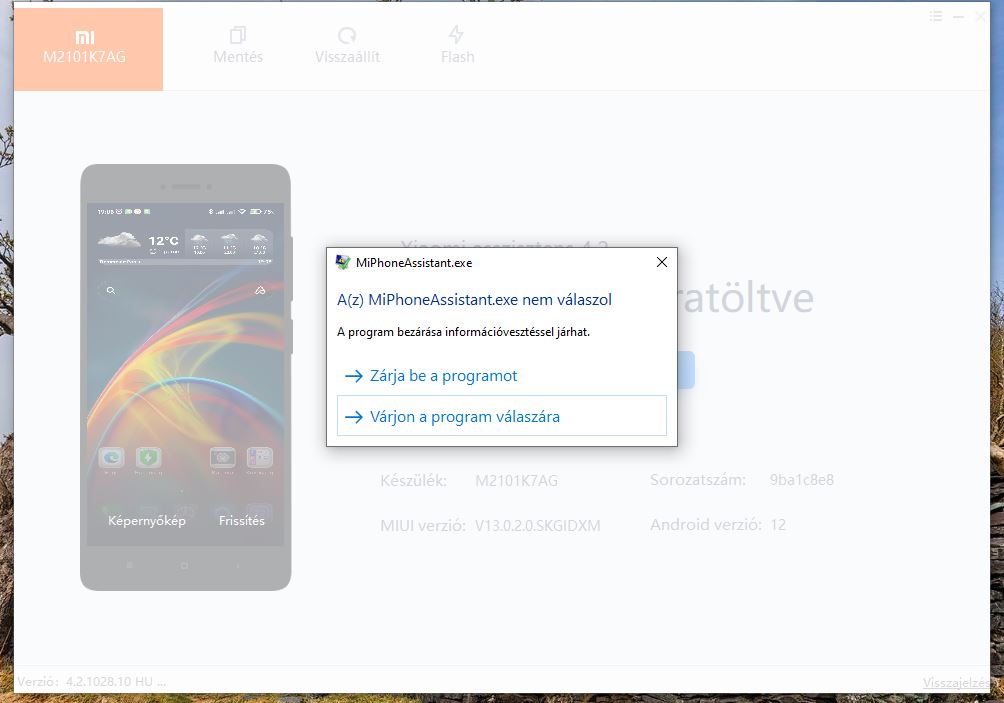
Task: Click the arrow icon beside Várjon a program válaszára
Action: pyautogui.click(x=353, y=417)
